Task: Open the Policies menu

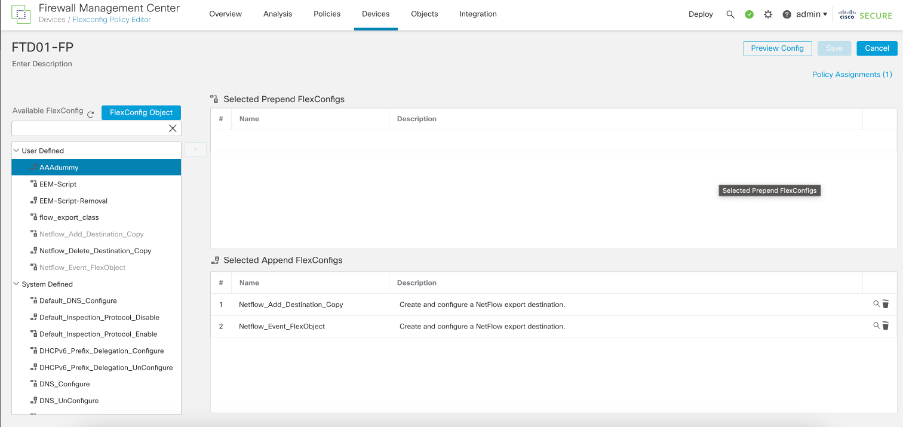Action: click(x=327, y=14)
